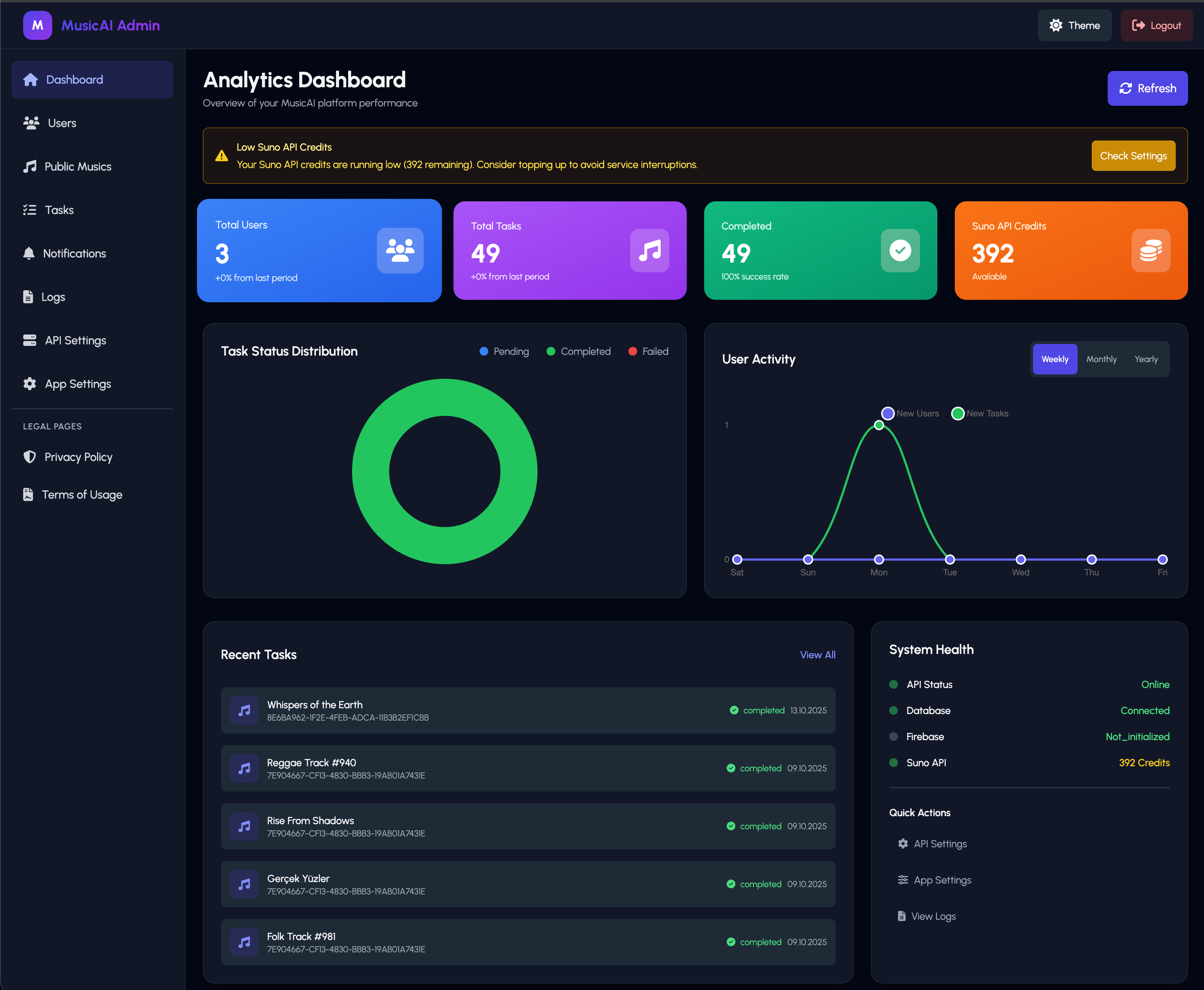Toggle New Tasks series in activity legend

tap(980, 414)
